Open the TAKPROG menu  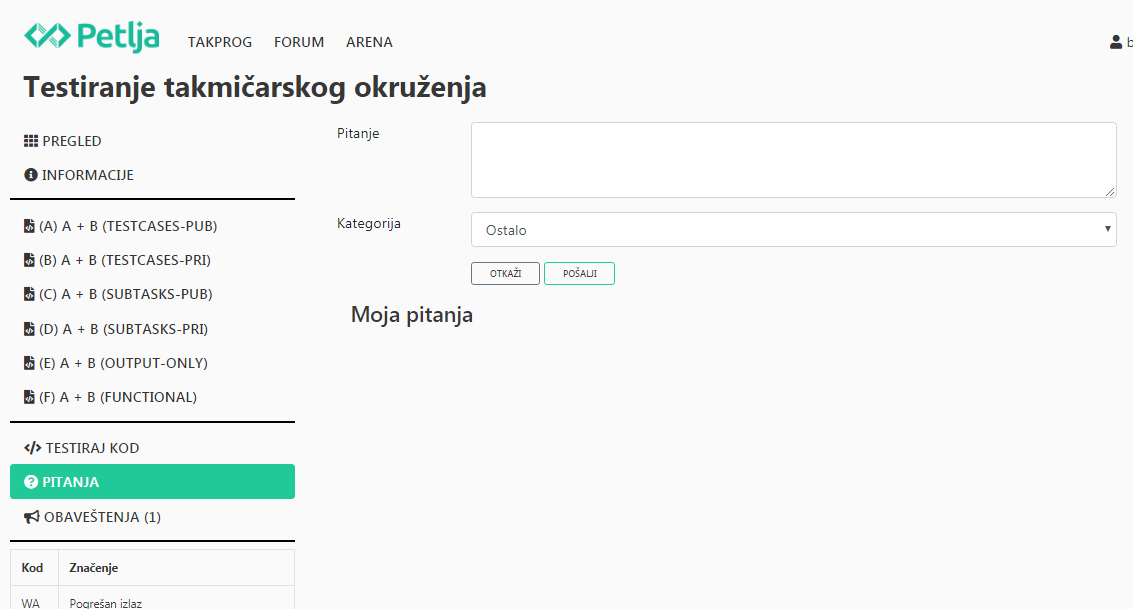click(x=219, y=42)
